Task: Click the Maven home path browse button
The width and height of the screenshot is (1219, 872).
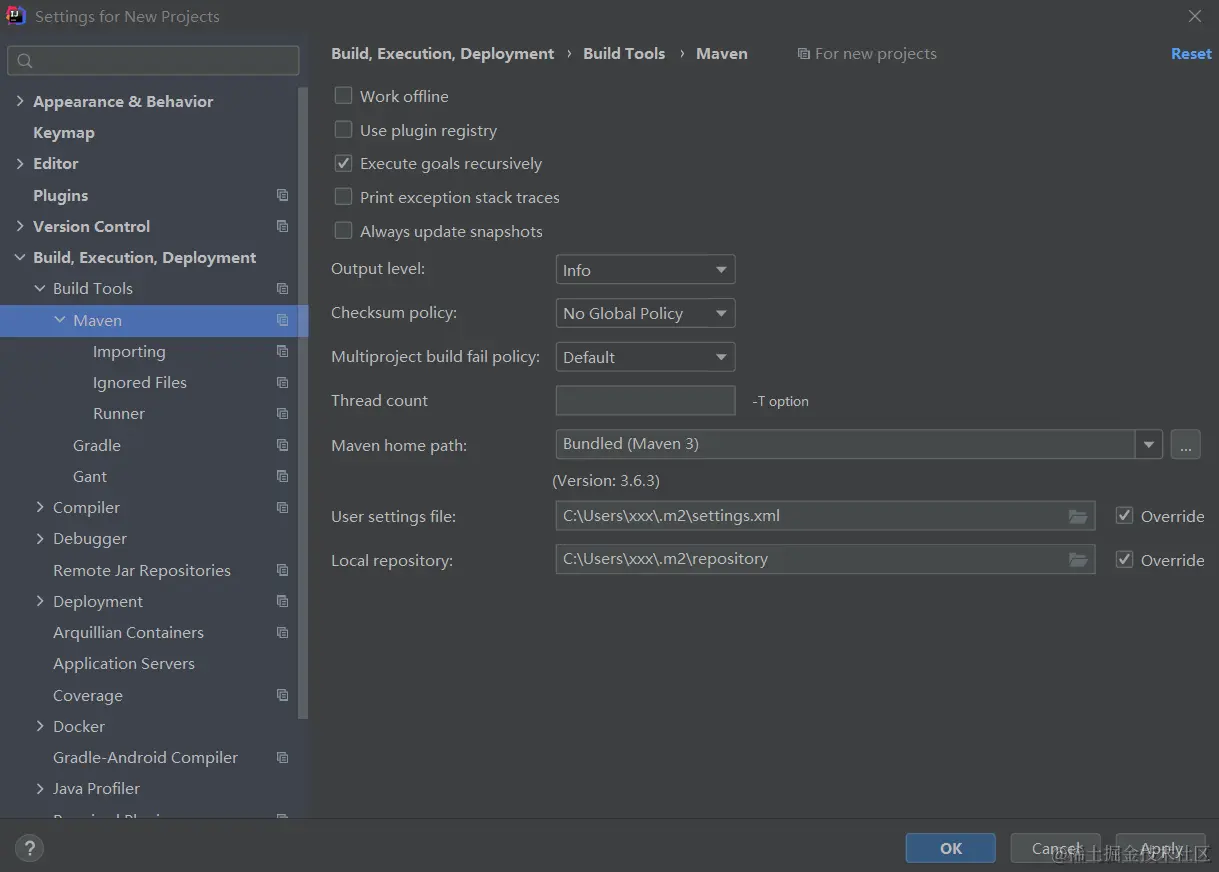Action: point(1185,445)
